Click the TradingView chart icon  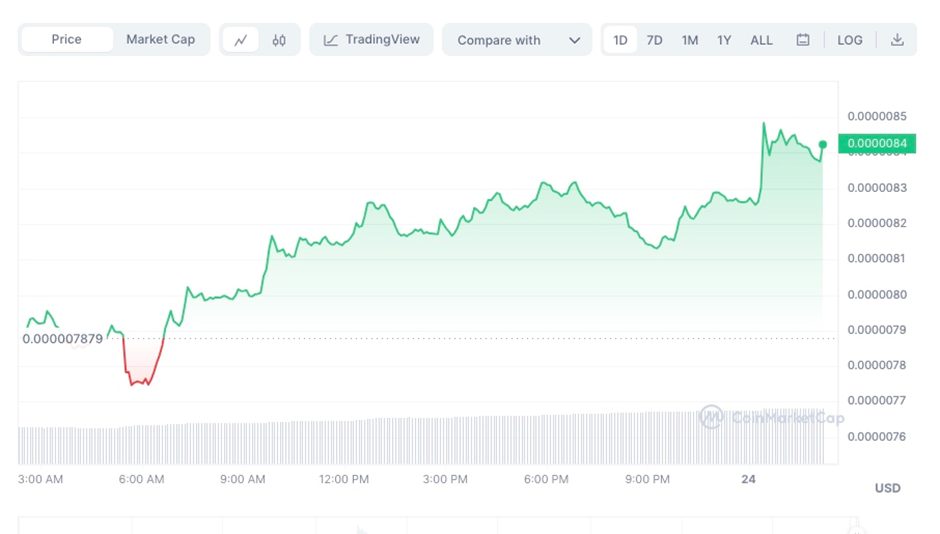coord(331,40)
